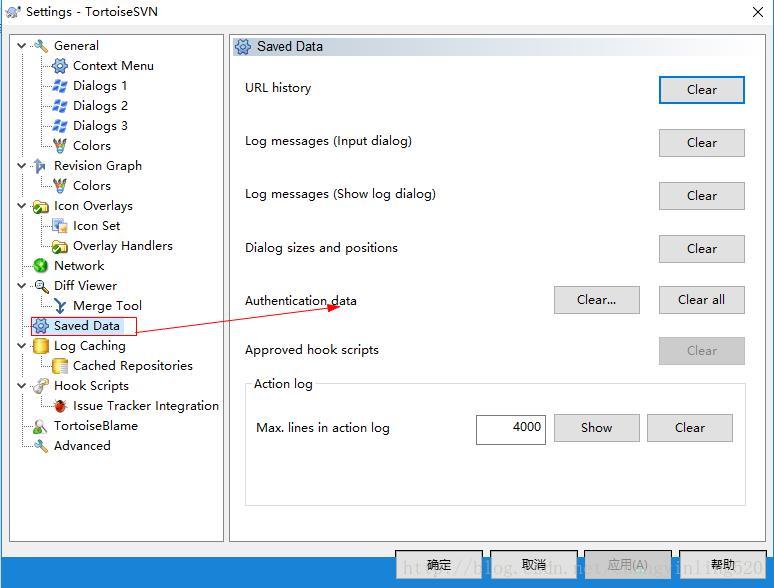The image size is (774, 588).
Task: Click the Issue Tracker Integration bug icon
Action: tap(60, 406)
